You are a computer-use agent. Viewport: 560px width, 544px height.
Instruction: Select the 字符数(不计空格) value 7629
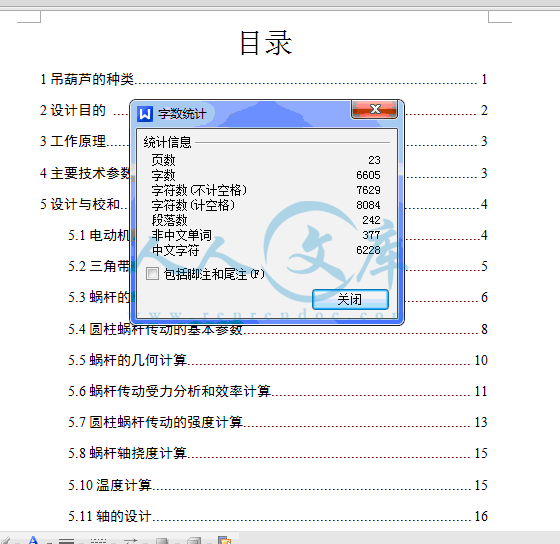point(368,190)
